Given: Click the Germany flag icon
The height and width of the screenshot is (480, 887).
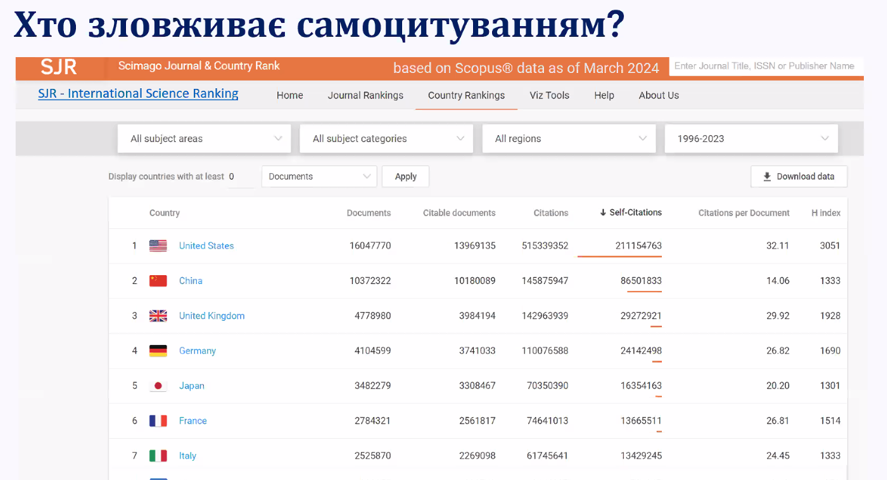Looking at the screenshot, I should 158,351.
